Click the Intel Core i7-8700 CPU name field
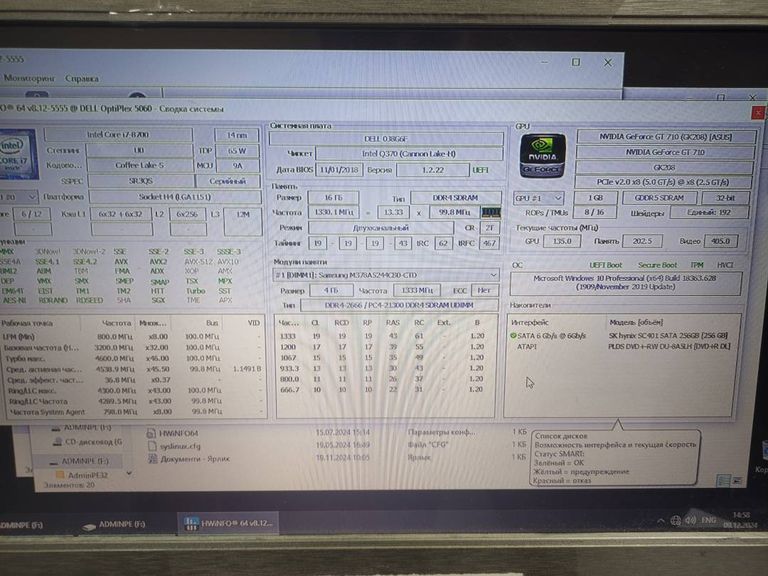 (118, 134)
